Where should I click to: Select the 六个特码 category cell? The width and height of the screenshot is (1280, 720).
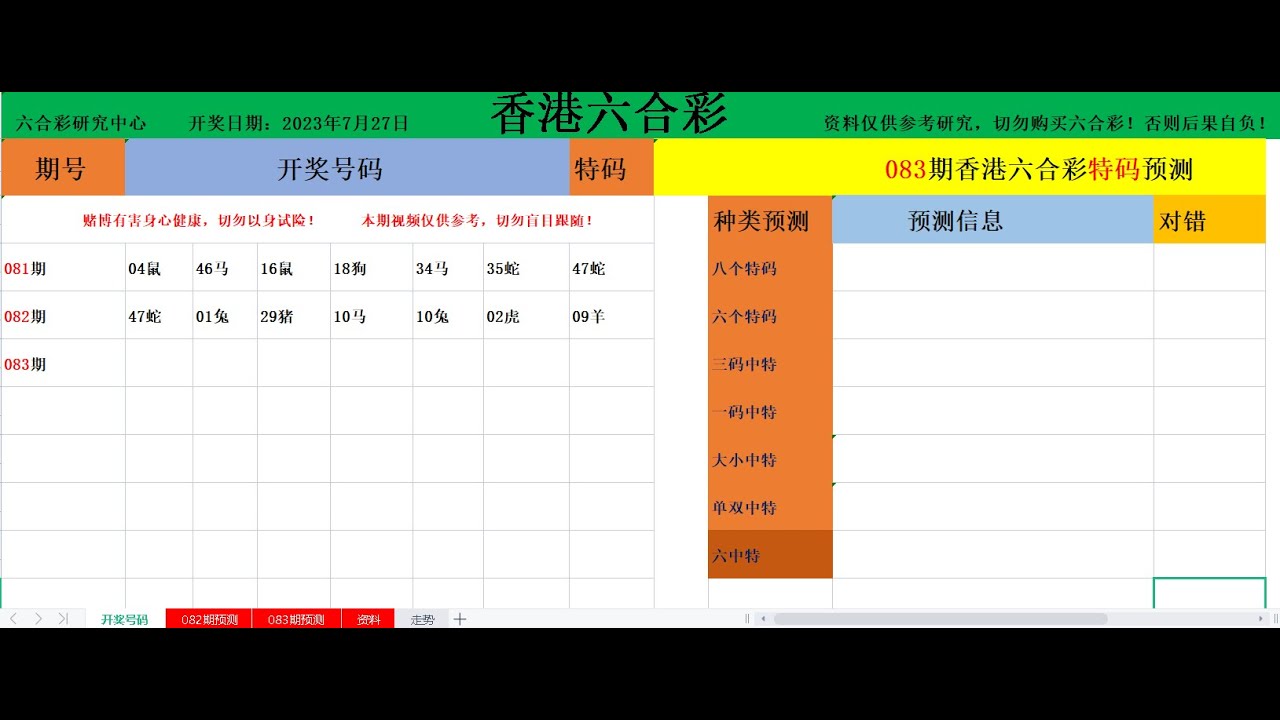tap(770, 316)
